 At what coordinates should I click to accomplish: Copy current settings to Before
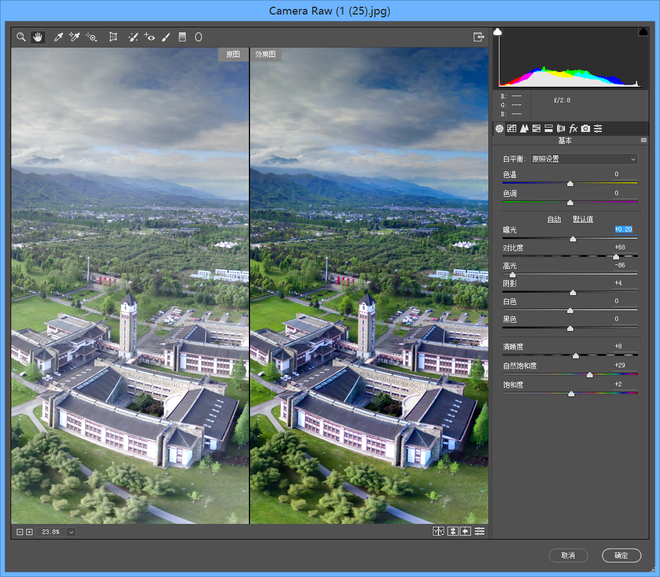click(465, 531)
